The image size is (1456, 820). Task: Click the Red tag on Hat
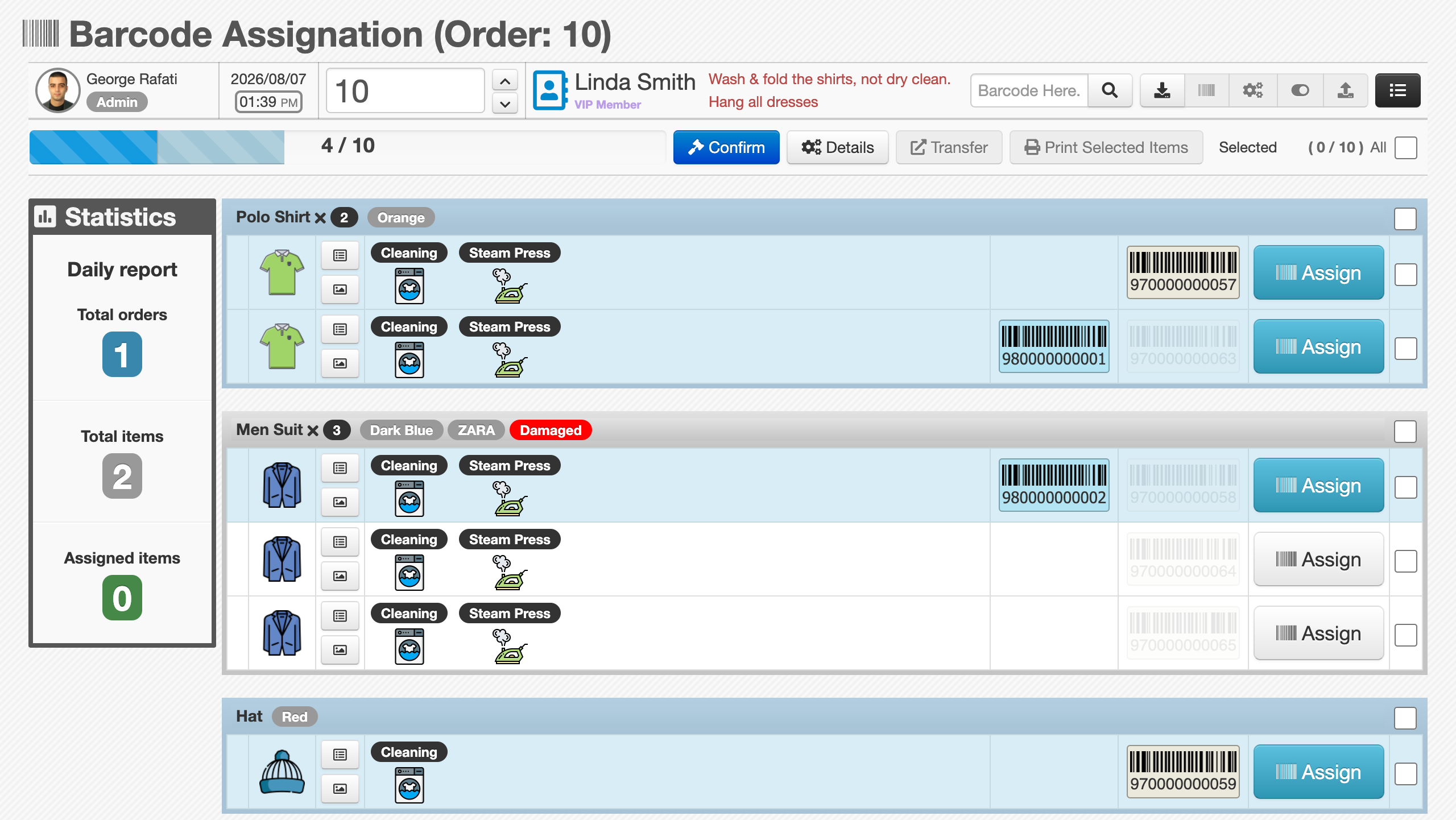click(x=295, y=717)
